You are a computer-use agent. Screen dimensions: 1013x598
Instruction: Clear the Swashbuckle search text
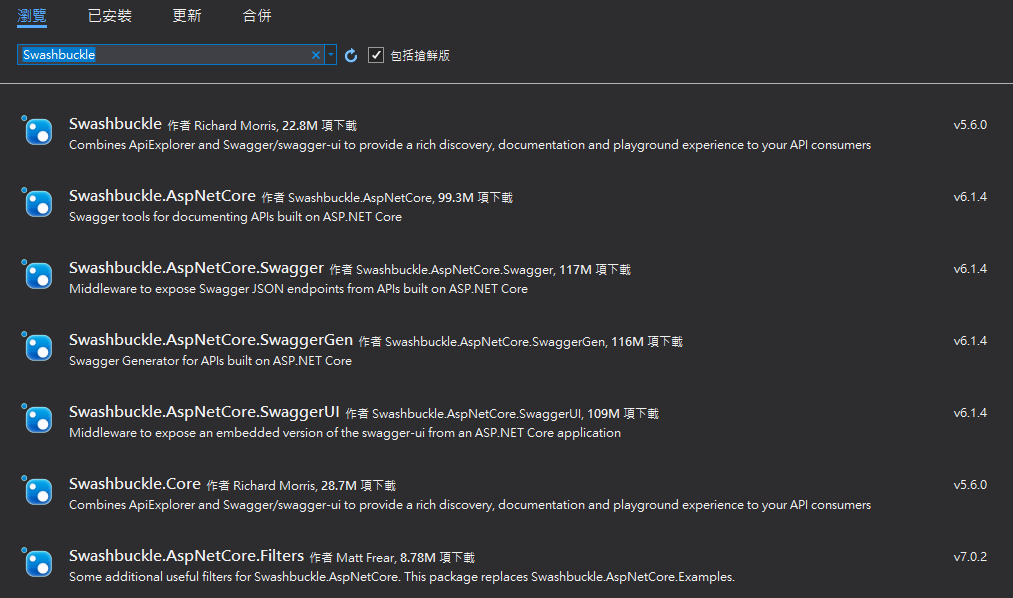click(316, 55)
